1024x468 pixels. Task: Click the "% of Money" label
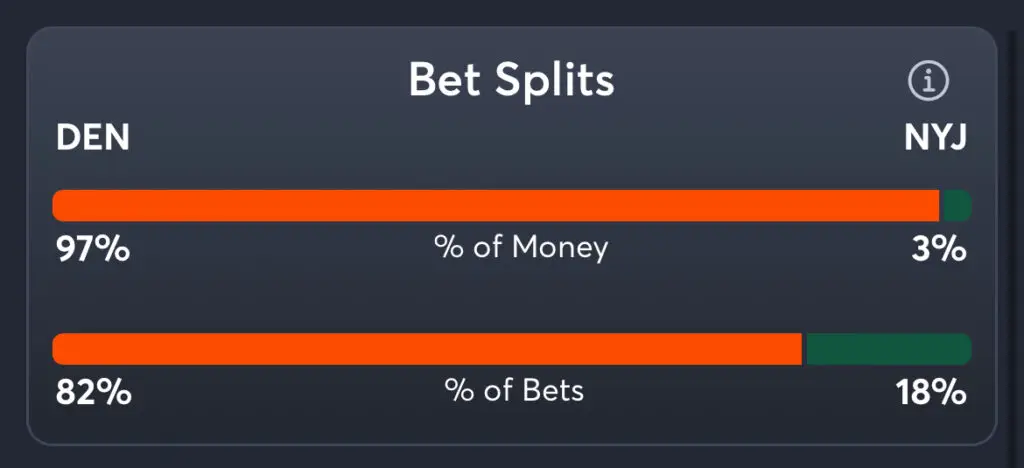pyautogui.click(x=520, y=247)
